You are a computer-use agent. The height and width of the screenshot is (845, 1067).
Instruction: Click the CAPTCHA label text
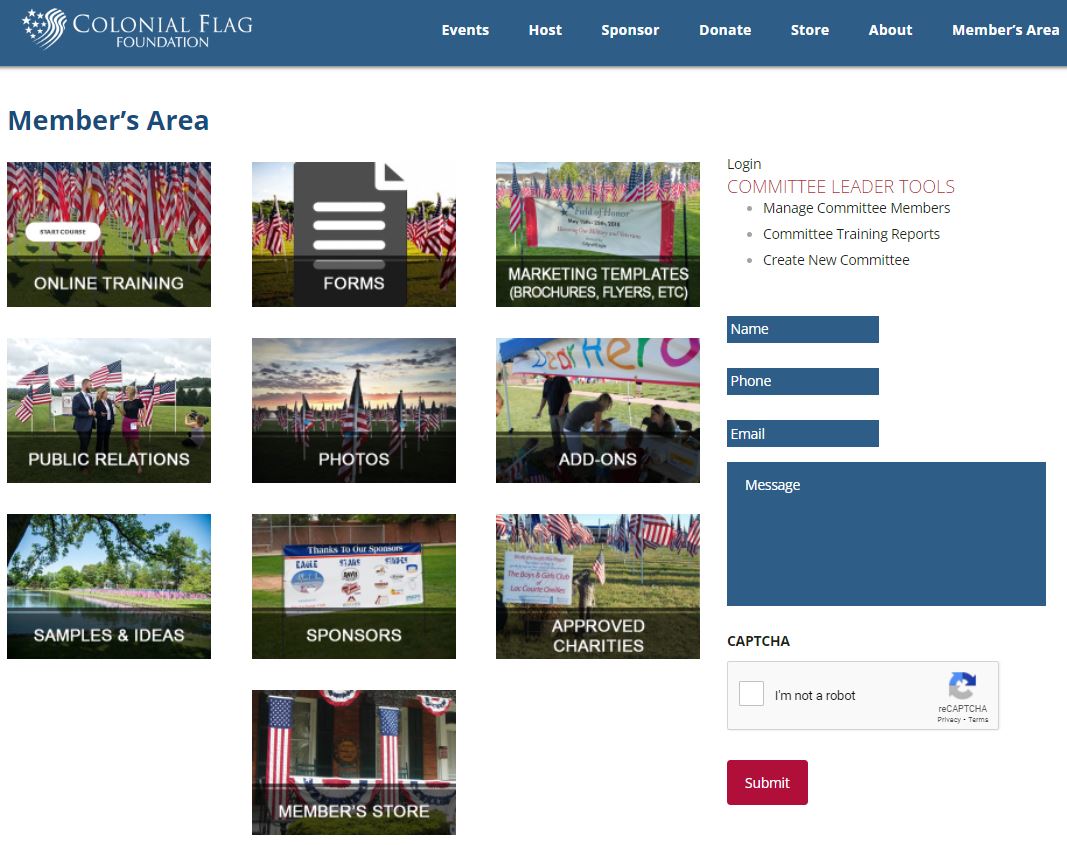click(x=758, y=641)
